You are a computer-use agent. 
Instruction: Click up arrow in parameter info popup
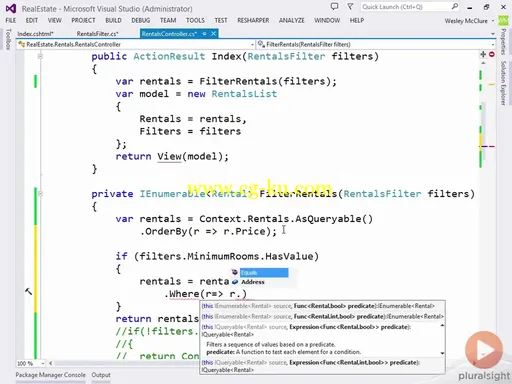pyautogui.click(x=442, y=326)
